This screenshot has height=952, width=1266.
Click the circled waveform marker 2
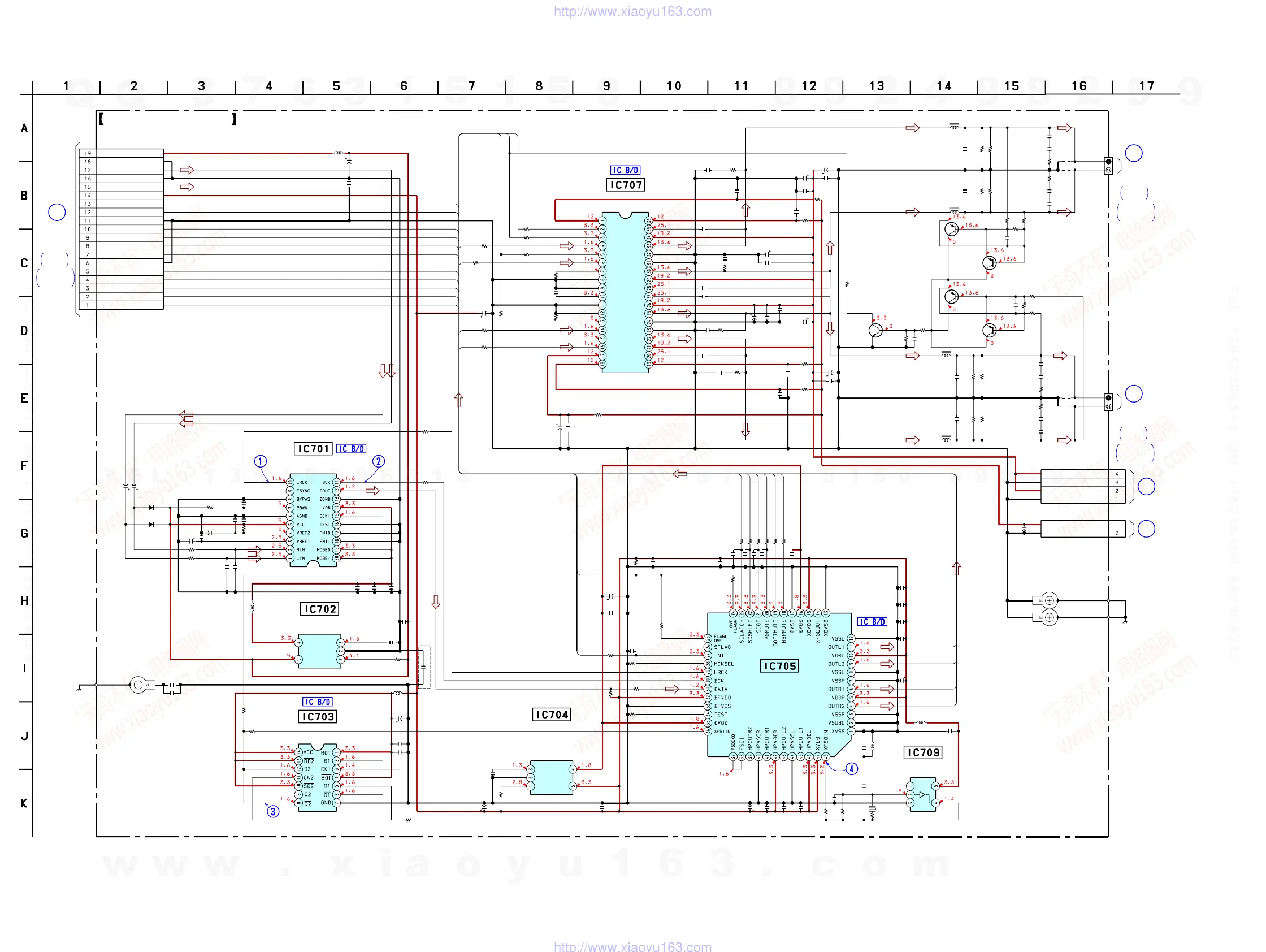pos(378,461)
